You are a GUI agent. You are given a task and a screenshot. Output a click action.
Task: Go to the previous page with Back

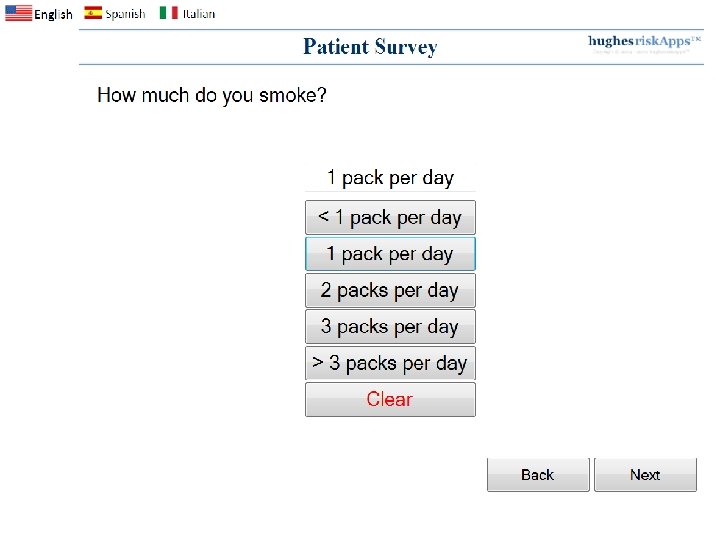tap(537, 475)
